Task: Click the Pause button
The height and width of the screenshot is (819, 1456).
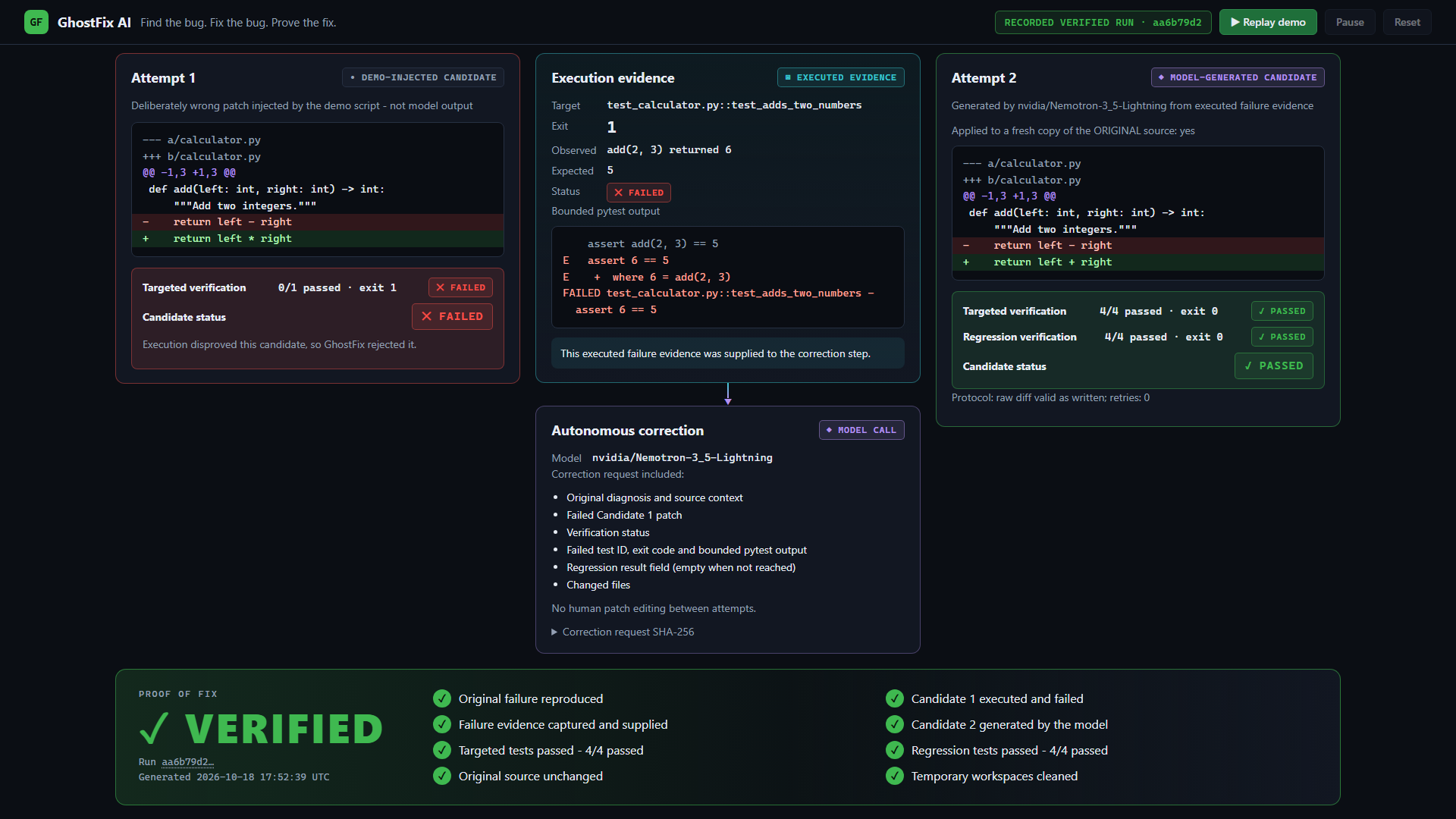Action: click(x=1350, y=22)
